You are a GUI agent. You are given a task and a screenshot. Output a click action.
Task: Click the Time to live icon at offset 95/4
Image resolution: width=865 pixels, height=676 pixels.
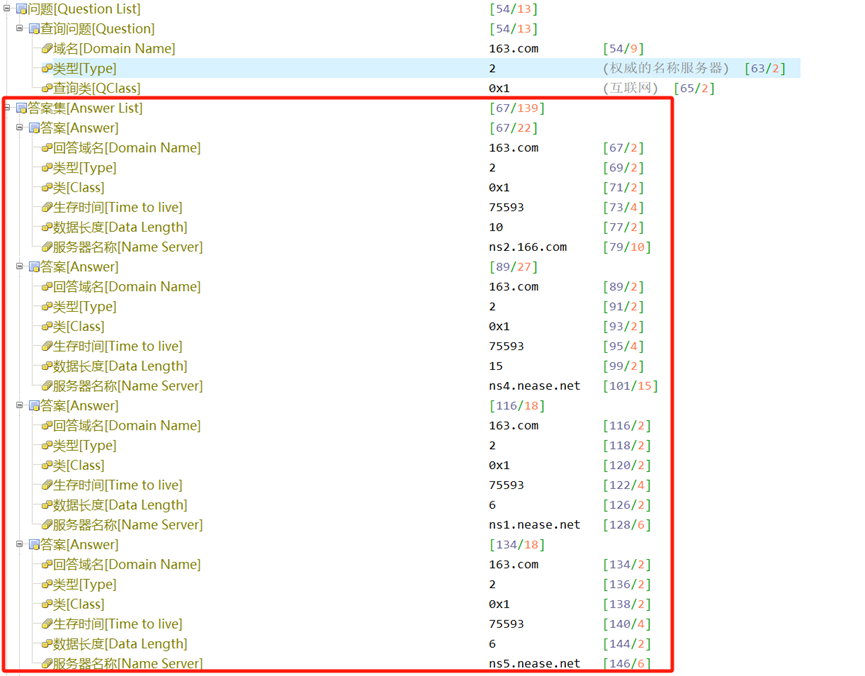tap(47, 347)
